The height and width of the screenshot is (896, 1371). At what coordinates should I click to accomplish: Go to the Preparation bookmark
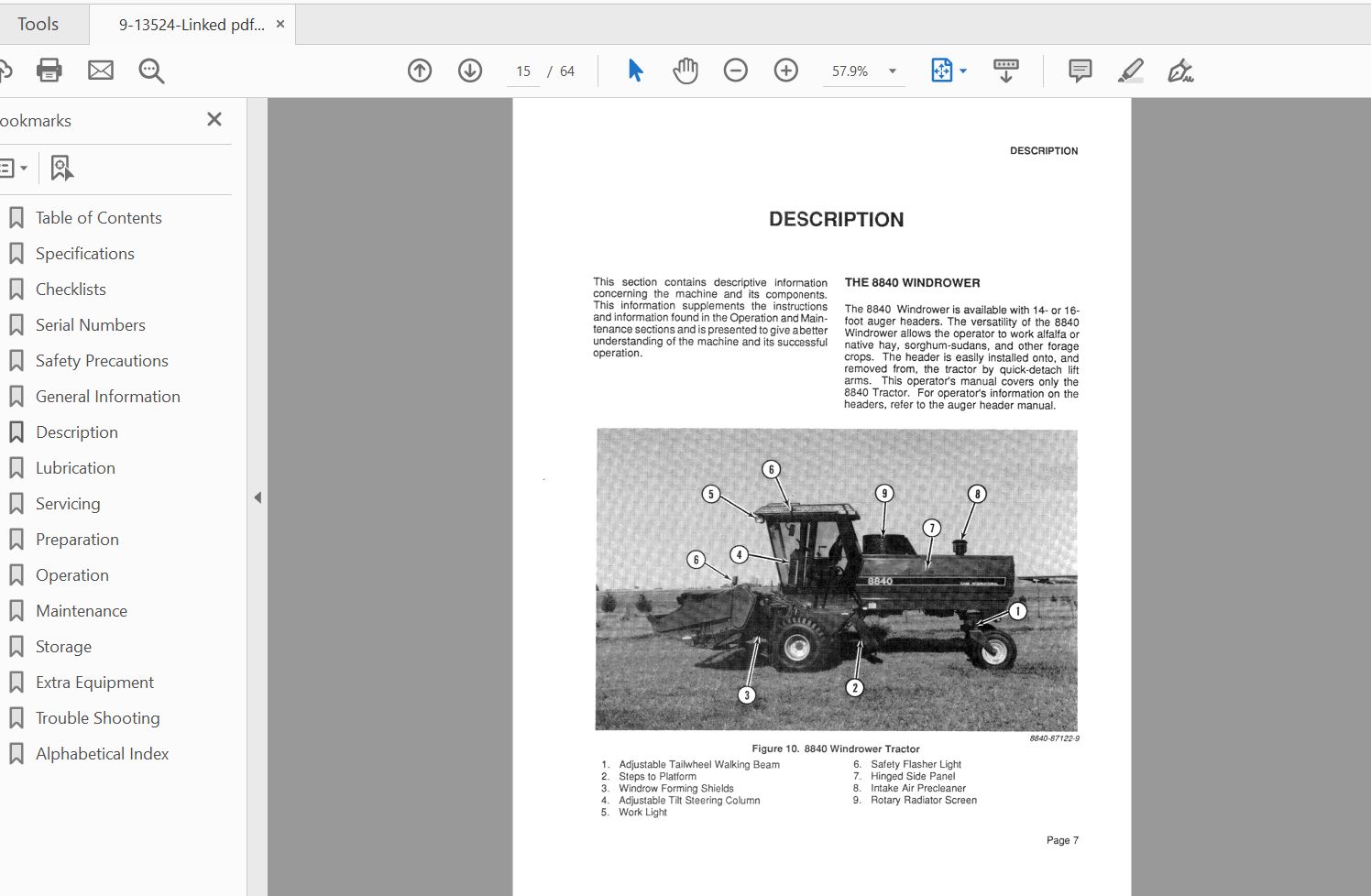pos(77,540)
